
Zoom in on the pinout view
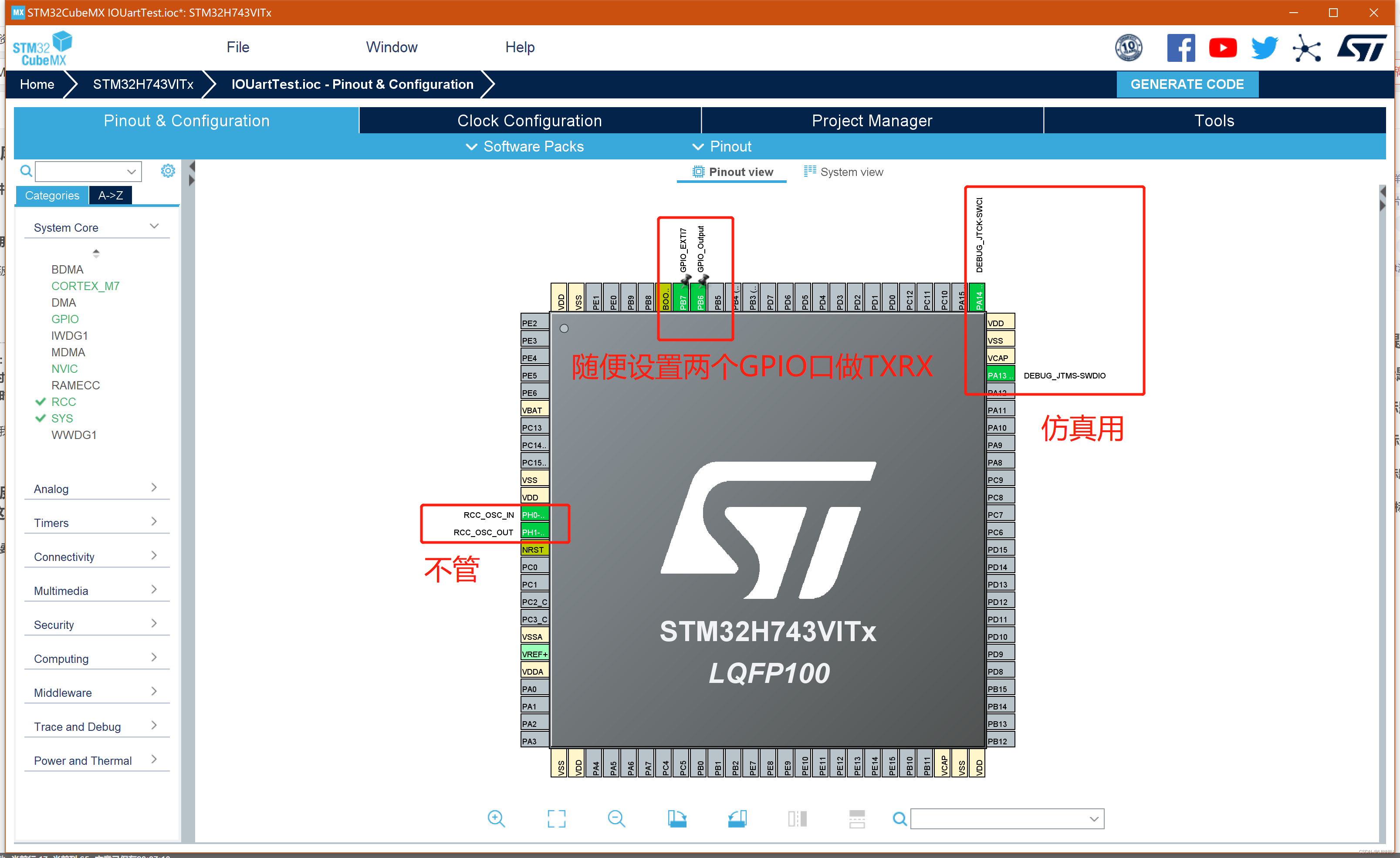click(x=496, y=818)
